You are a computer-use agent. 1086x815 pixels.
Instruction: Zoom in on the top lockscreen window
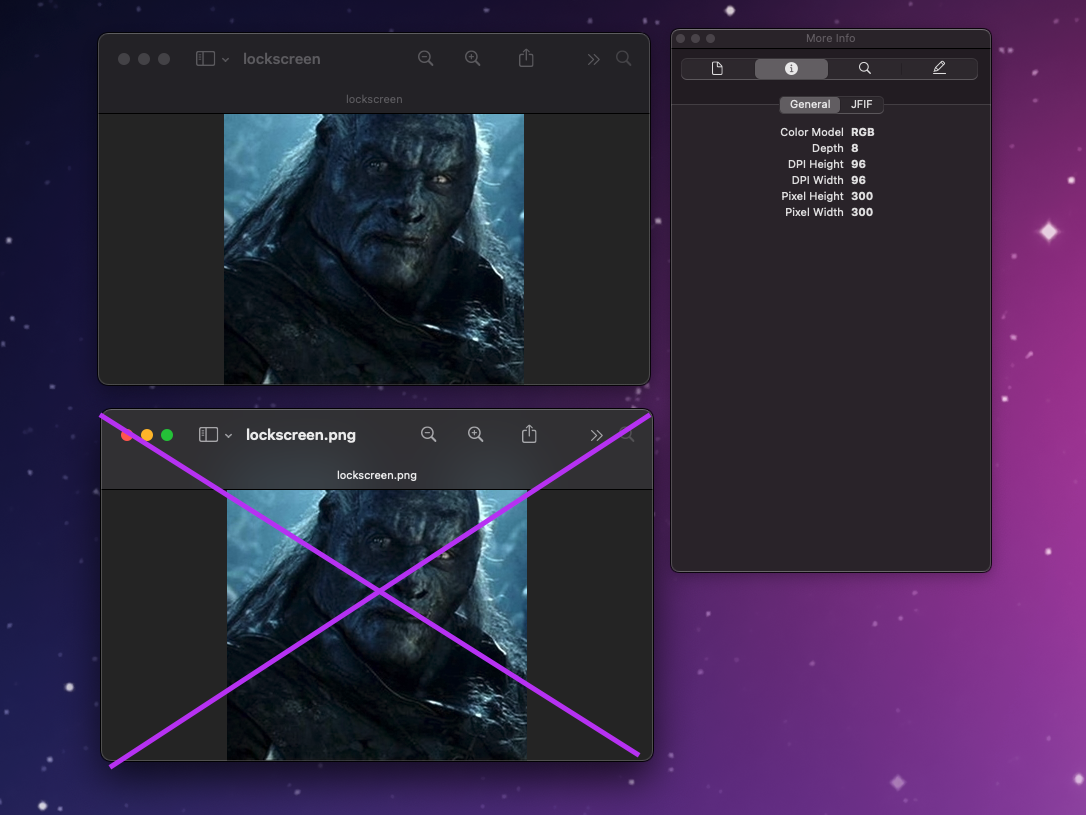click(472, 59)
